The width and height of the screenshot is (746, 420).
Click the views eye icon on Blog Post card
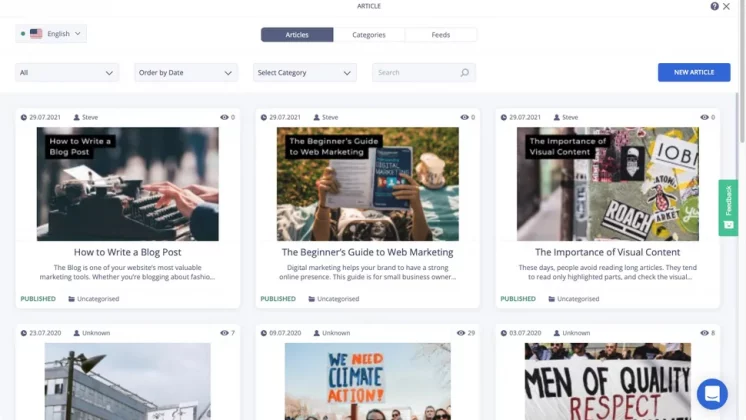click(x=224, y=117)
